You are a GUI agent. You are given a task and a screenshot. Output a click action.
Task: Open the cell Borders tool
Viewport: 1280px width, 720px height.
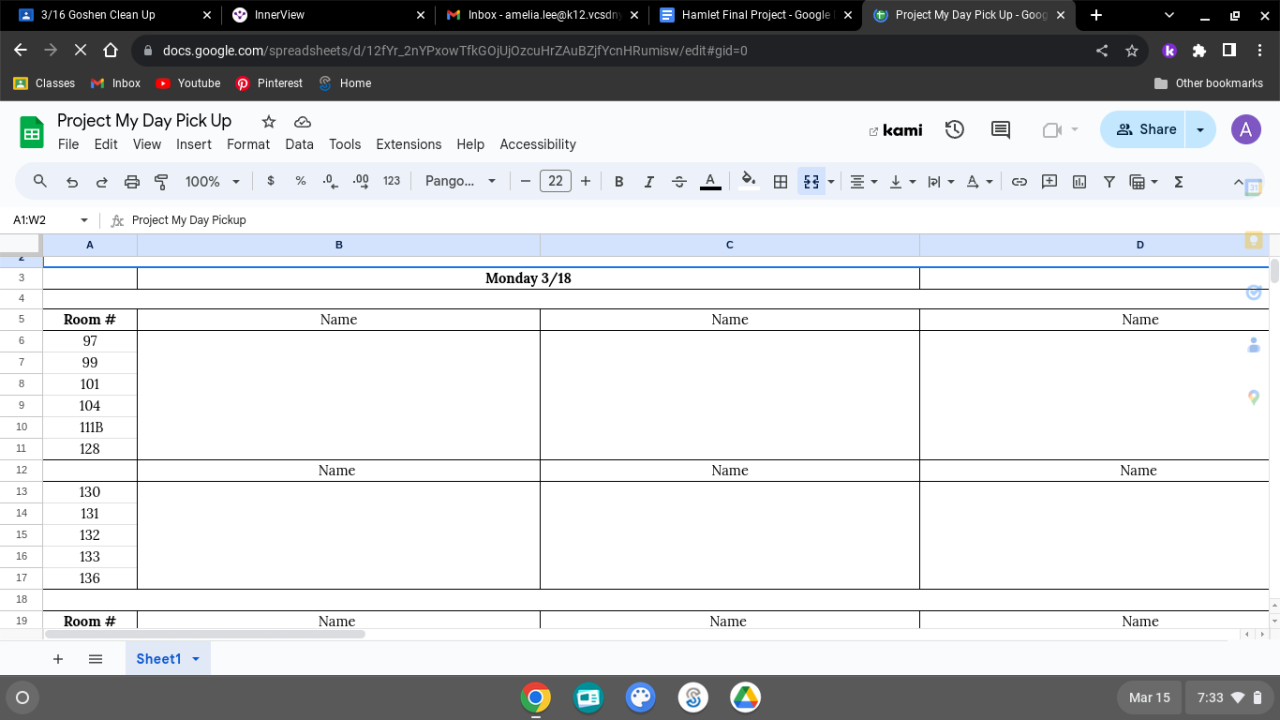click(x=781, y=182)
